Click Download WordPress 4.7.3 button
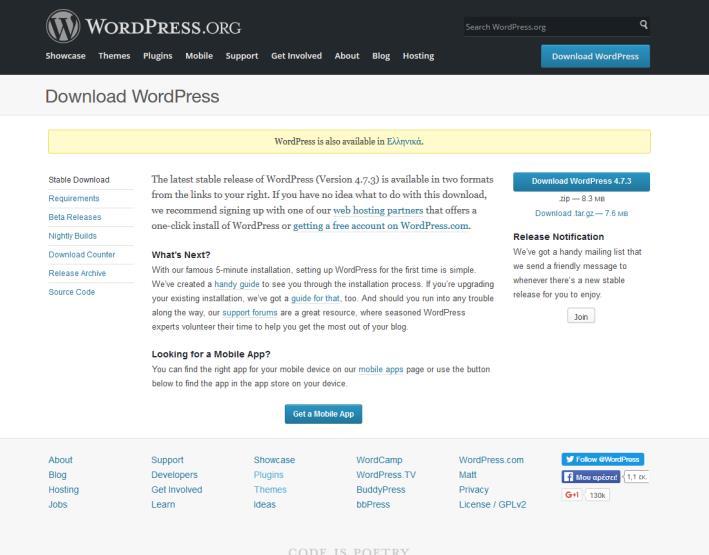The image size is (709, 555). coord(581,181)
